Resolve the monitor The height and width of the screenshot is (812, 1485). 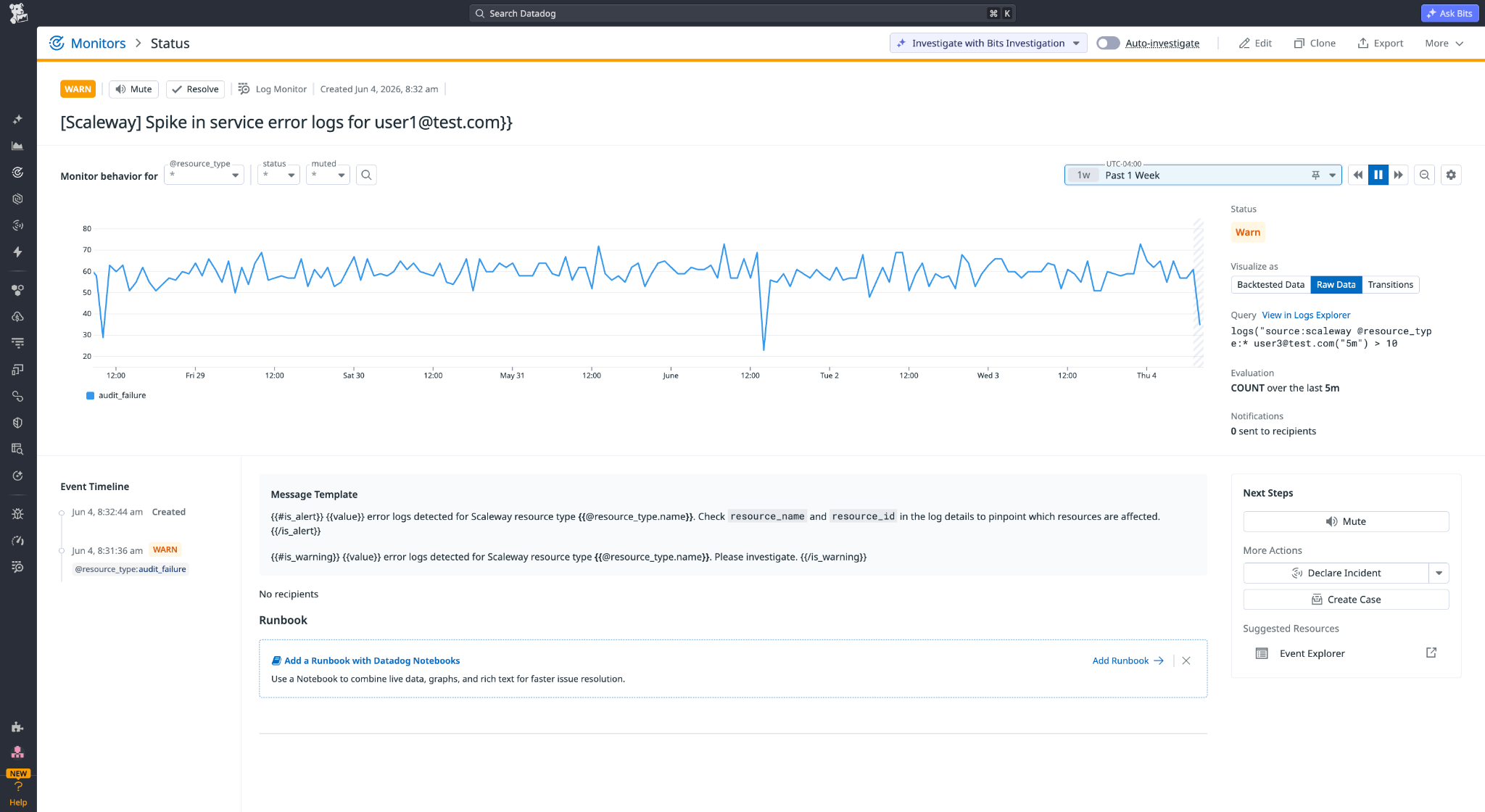pos(195,89)
